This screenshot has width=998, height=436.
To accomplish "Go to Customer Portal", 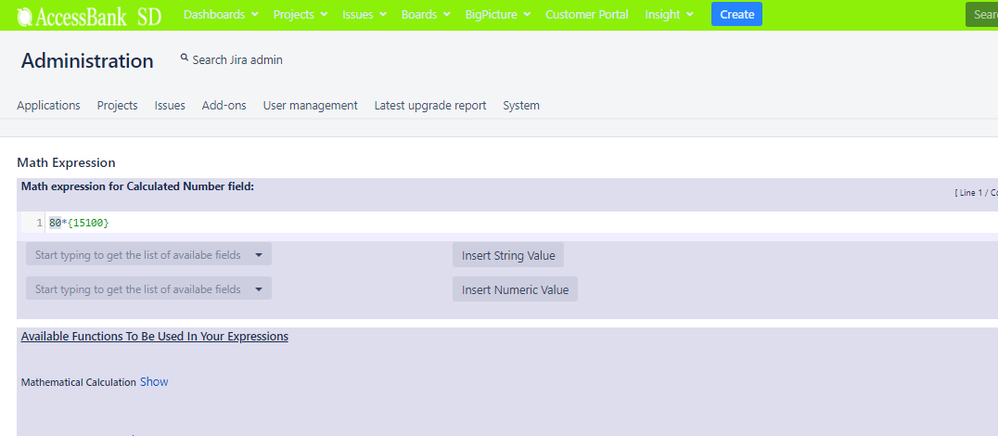I will point(587,14).
